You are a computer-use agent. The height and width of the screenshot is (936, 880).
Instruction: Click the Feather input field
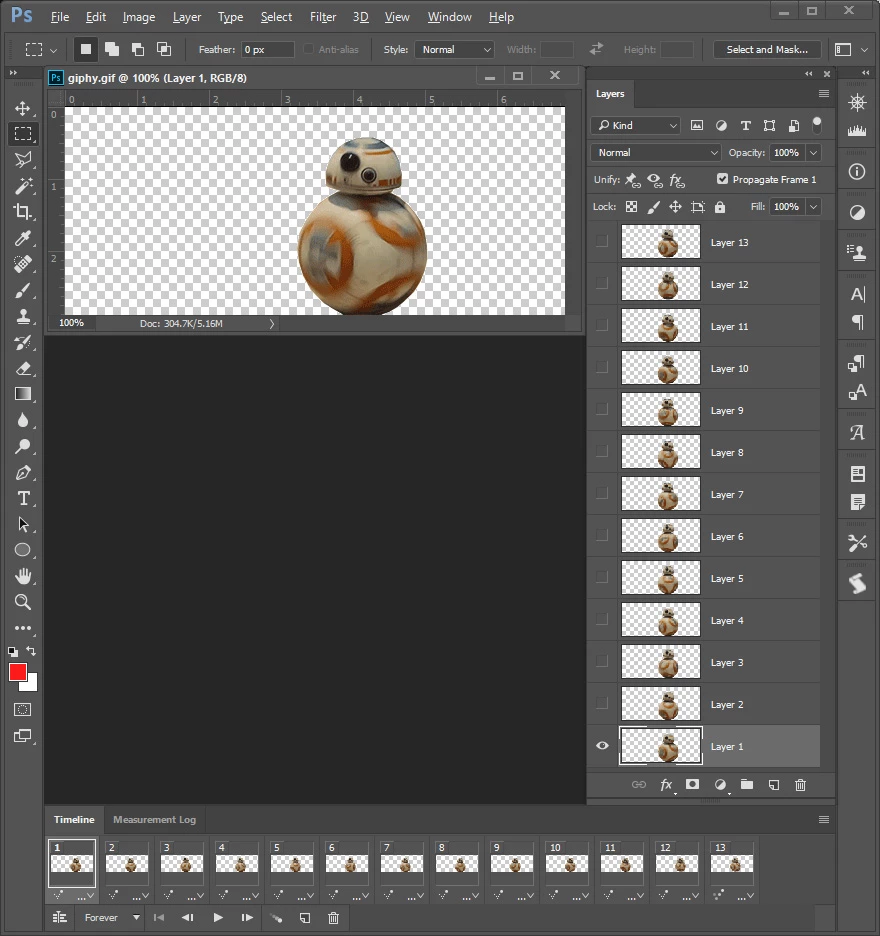(267, 50)
